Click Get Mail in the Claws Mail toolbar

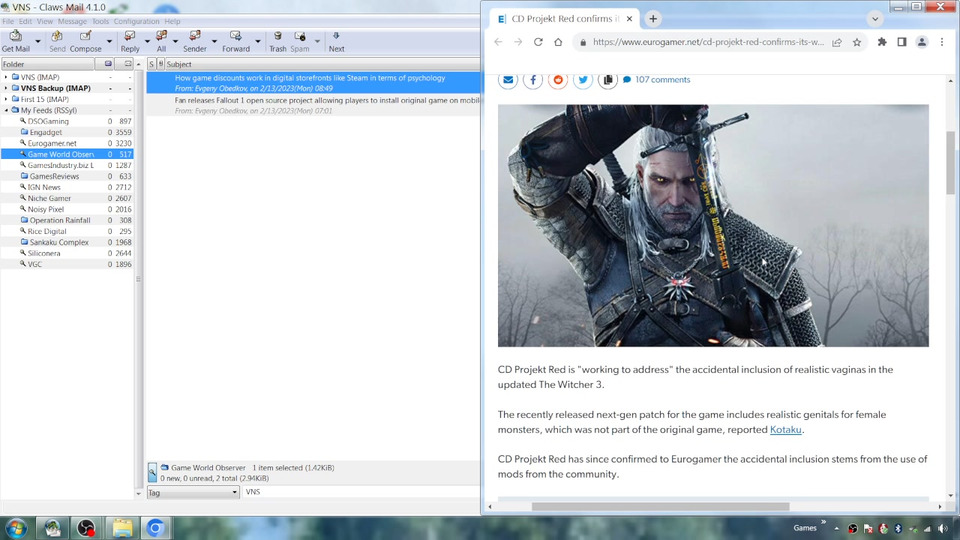tap(15, 41)
